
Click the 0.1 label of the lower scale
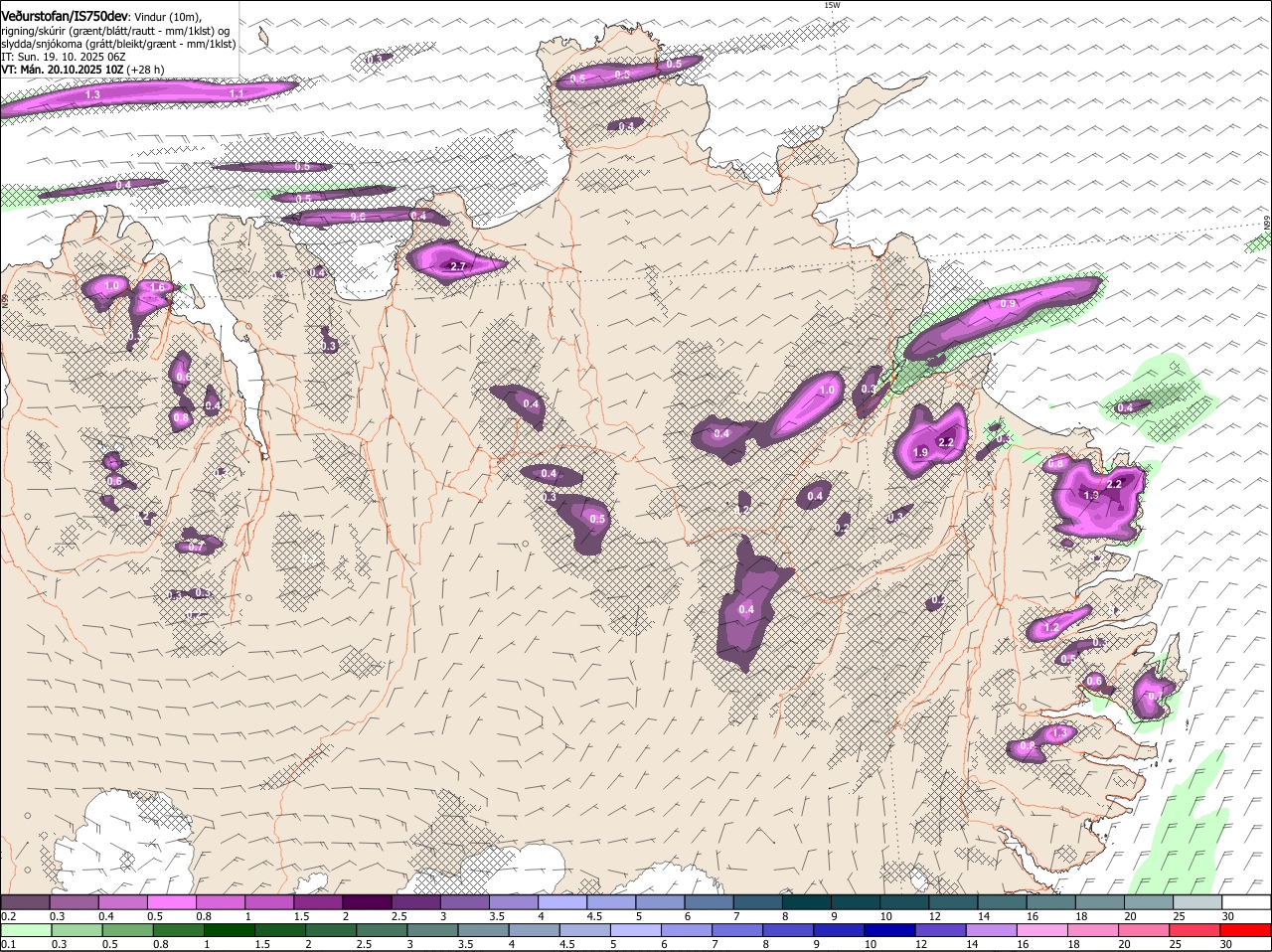pos(8,944)
